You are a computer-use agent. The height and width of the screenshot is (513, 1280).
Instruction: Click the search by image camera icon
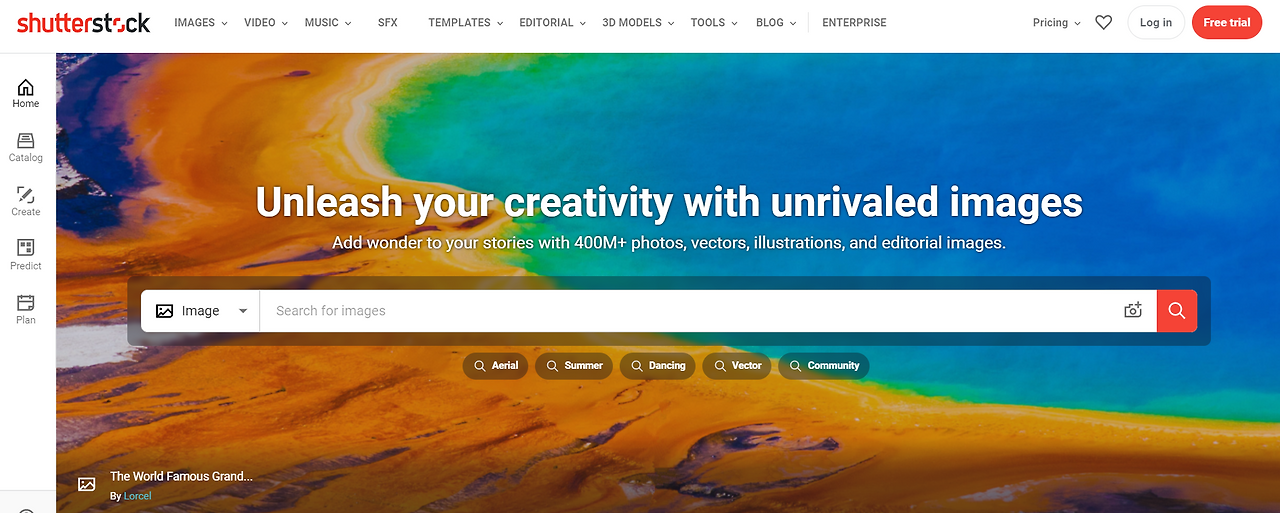coord(1133,311)
